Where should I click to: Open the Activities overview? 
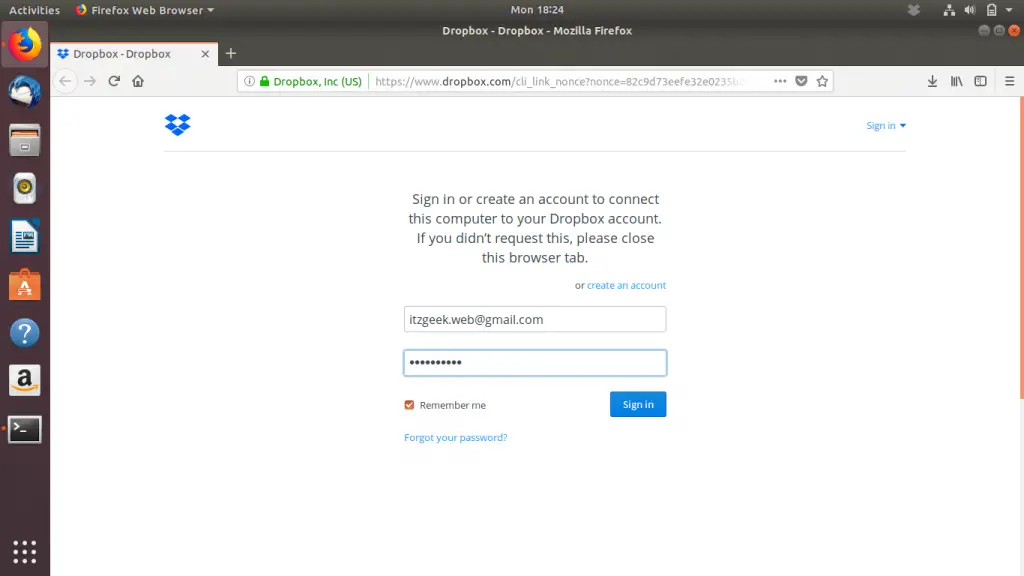point(34,10)
